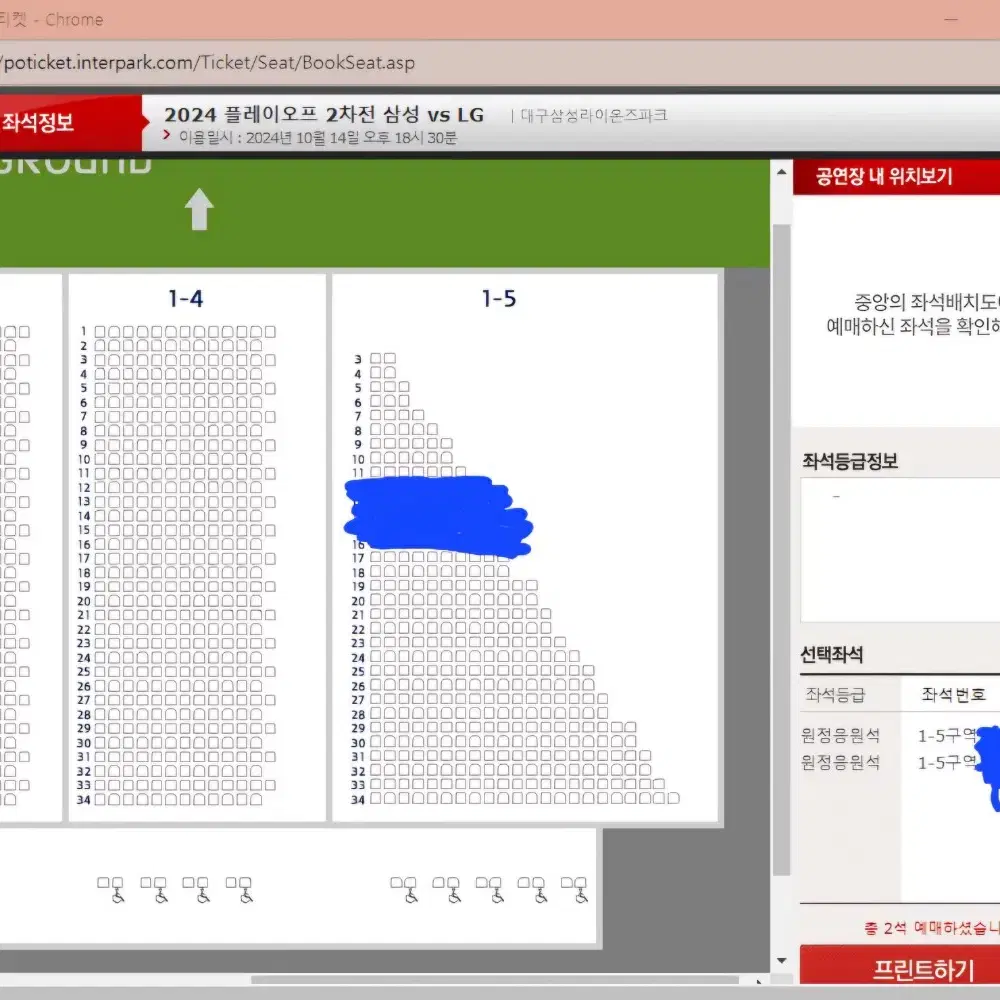Click the horizontal scrollbar thumb below seat map
1000x1000 pixels.
[x=494, y=980]
